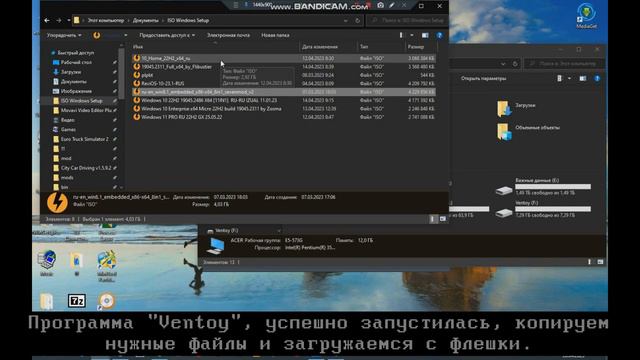This screenshot has height=360, width=640.
Task: Click the Bandicam camera screenshot icon
Action: [x=380, y=5]
